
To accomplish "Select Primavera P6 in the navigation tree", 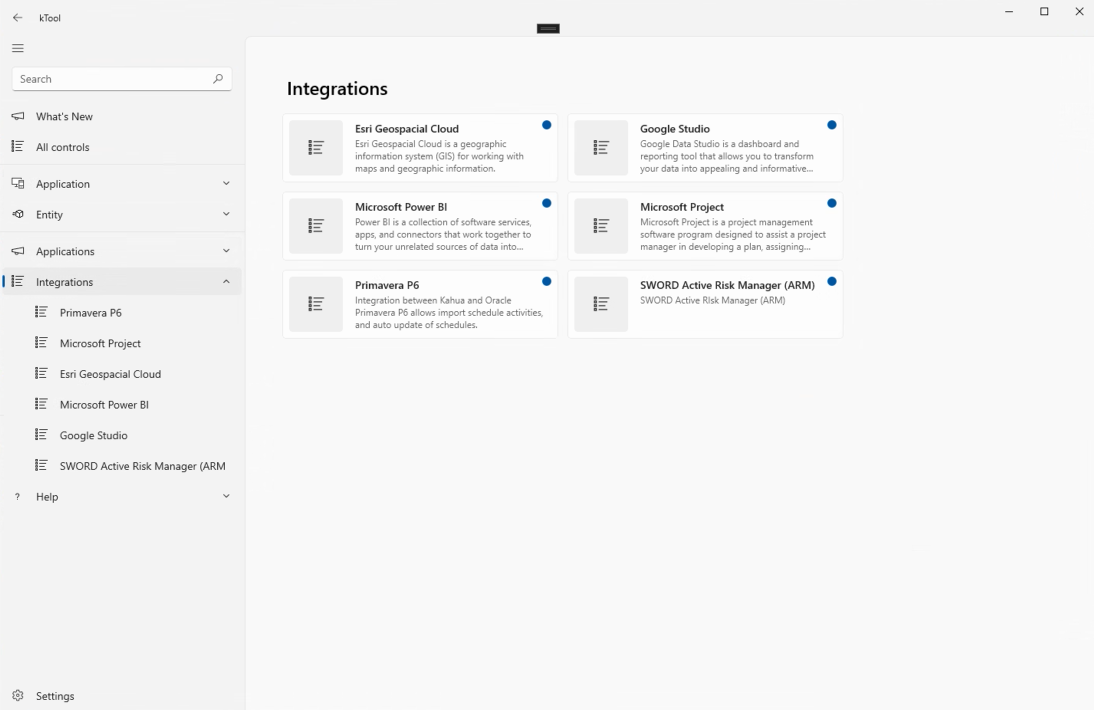I will tap(122, 312).
